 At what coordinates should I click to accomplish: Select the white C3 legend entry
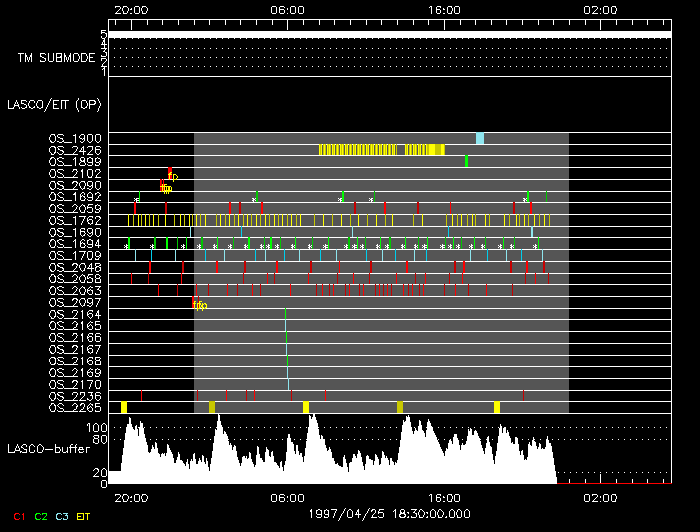click(63, 516)
